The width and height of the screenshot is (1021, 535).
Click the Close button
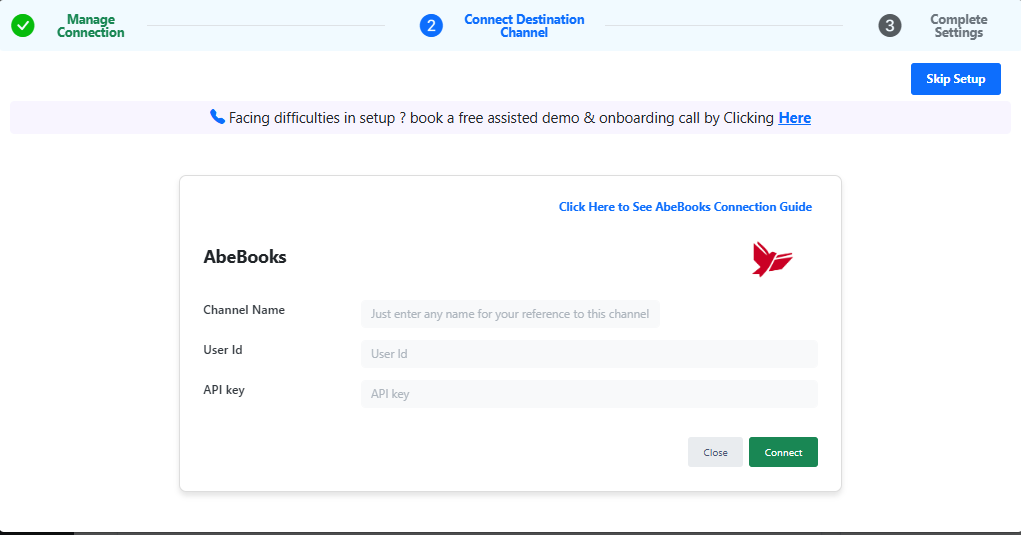click(x=715, y=452)
